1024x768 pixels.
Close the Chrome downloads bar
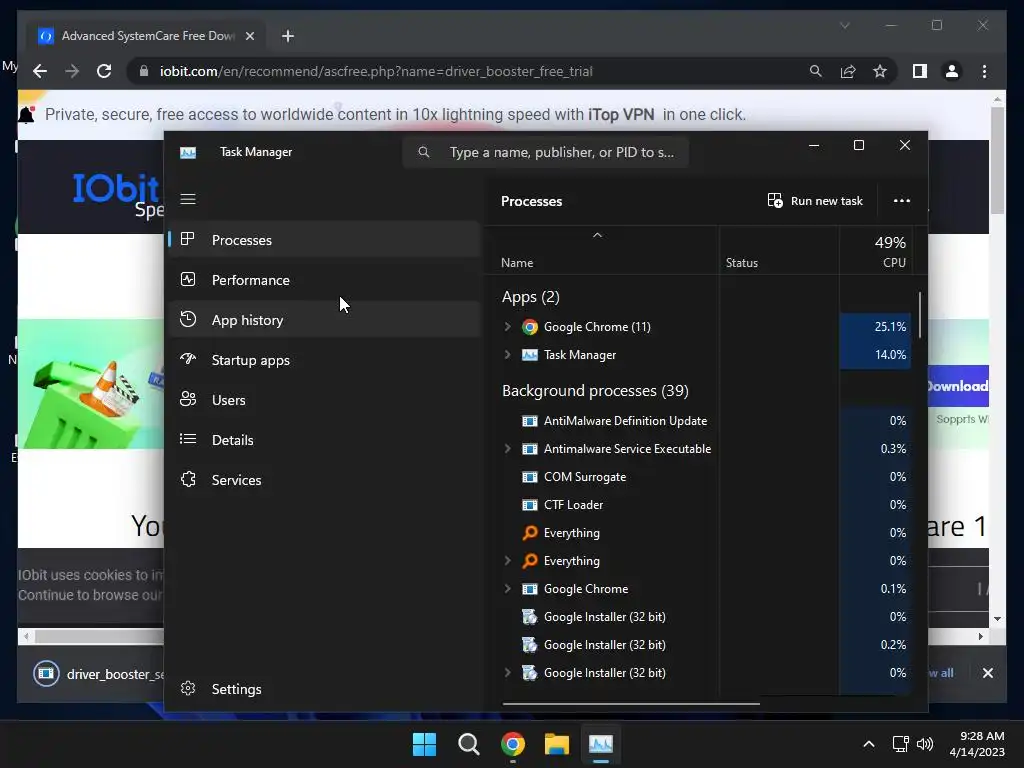tap(987, 673)
